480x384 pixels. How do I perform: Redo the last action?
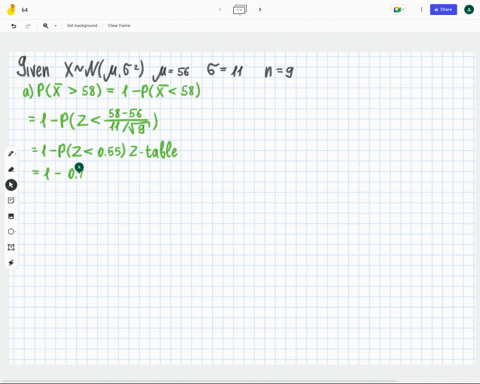click(28, 26)
